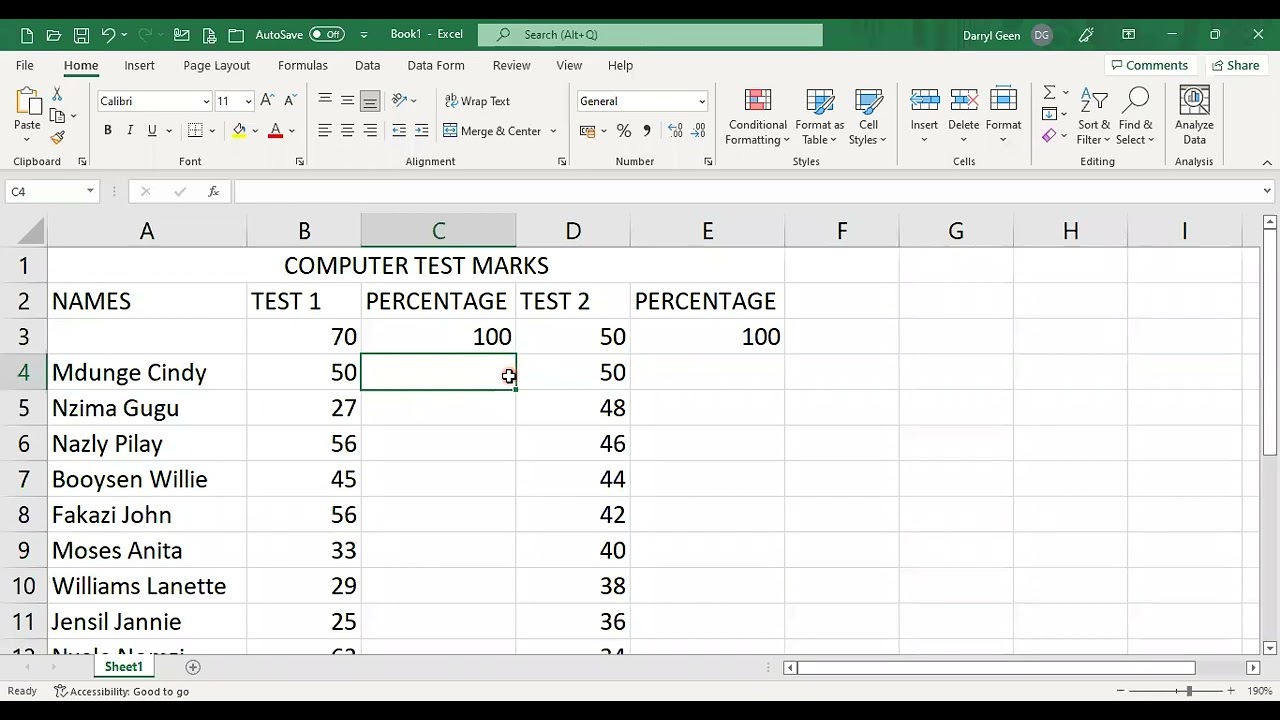
Task: Open the font size dropdown
Action: coord(248,102)
